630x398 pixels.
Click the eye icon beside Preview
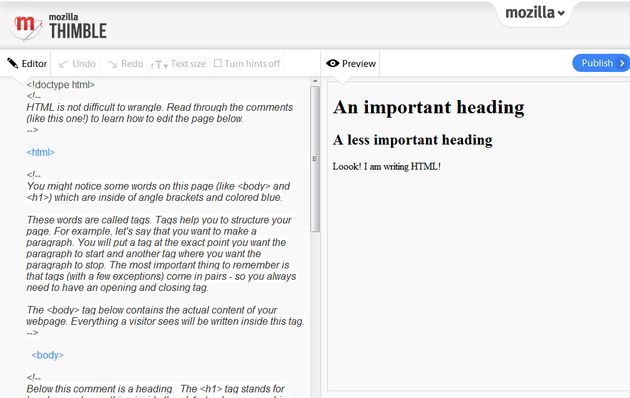(x=333, y=63)
